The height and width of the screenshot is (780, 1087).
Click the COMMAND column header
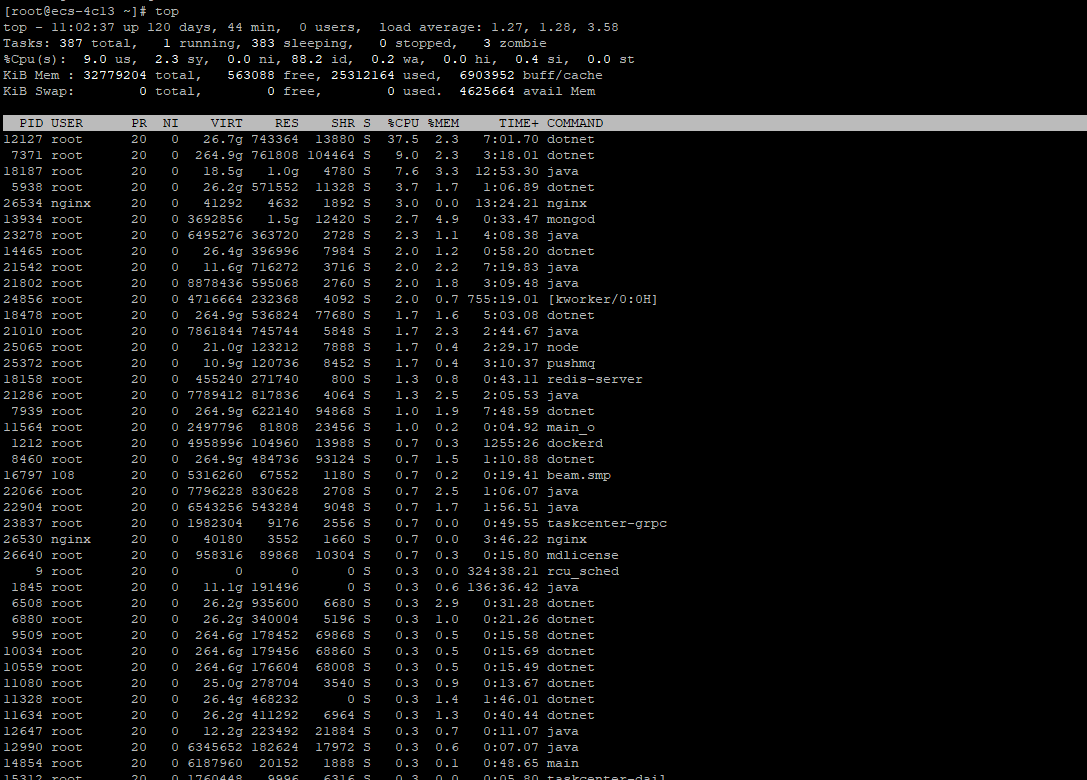coord(575,123)
